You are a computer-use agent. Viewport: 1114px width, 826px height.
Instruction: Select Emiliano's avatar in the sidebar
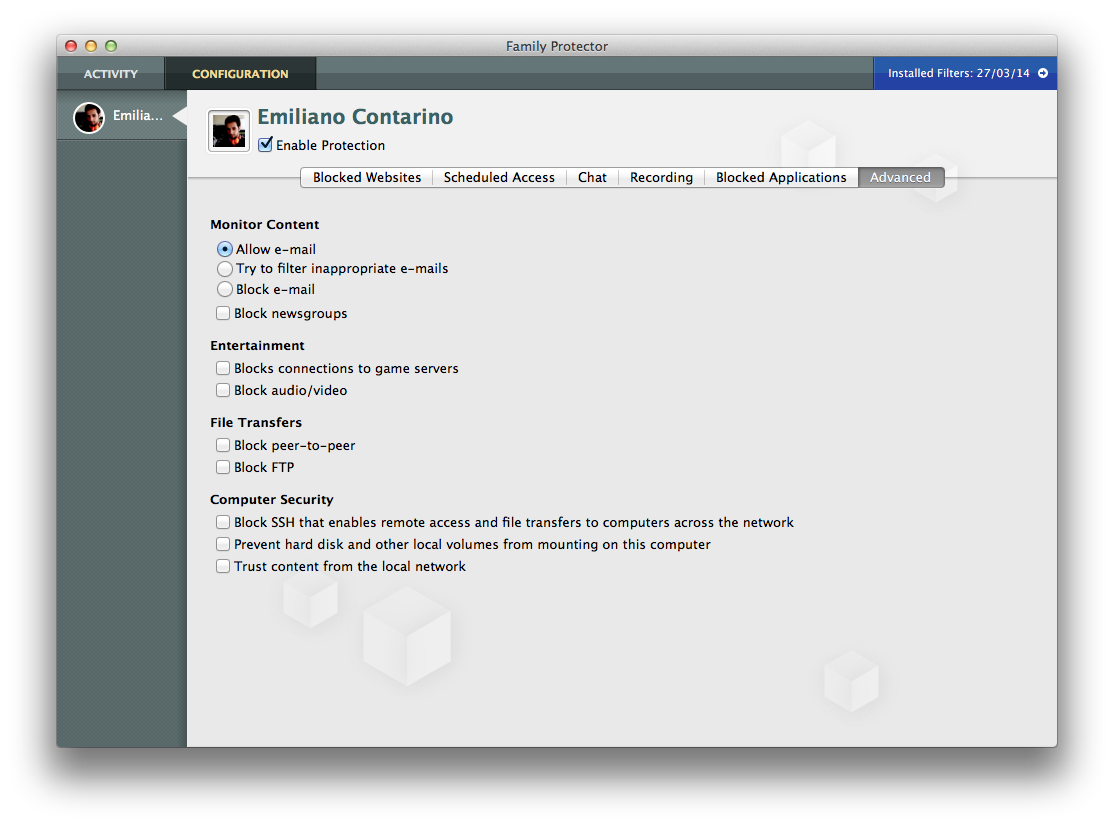click(89, 117)
